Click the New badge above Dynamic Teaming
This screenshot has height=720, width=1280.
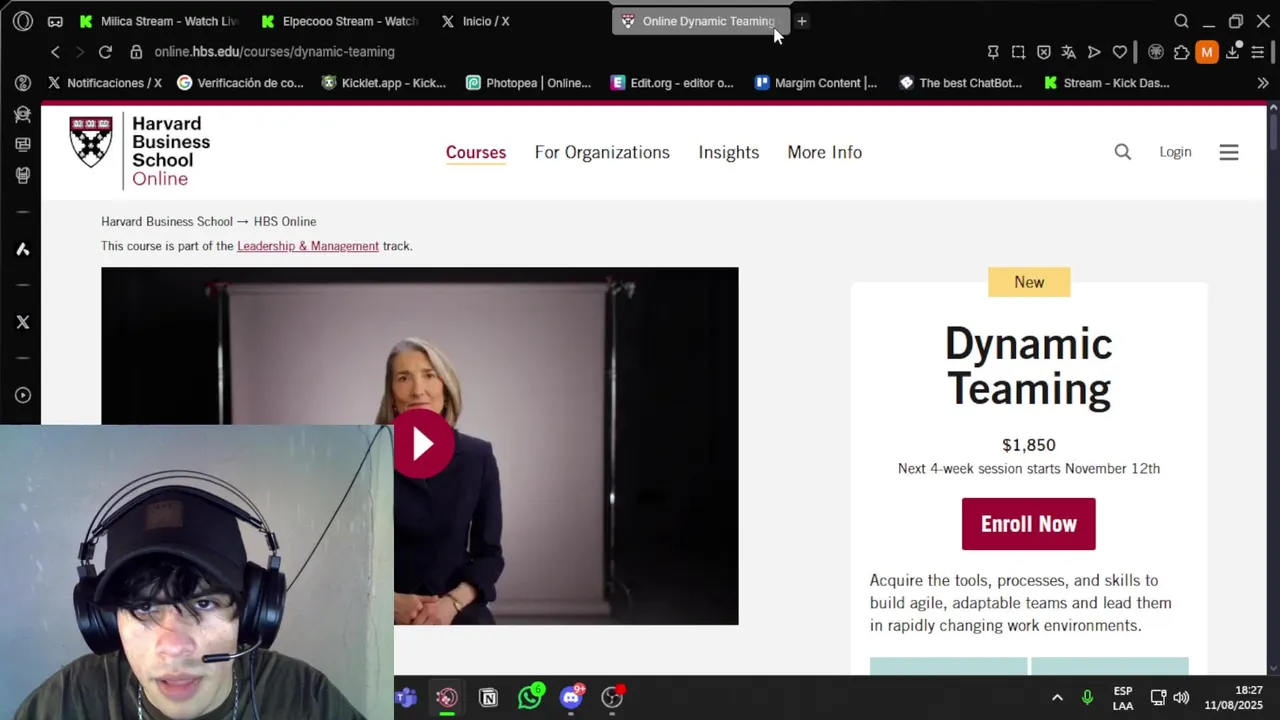(x=1029, y=282)
